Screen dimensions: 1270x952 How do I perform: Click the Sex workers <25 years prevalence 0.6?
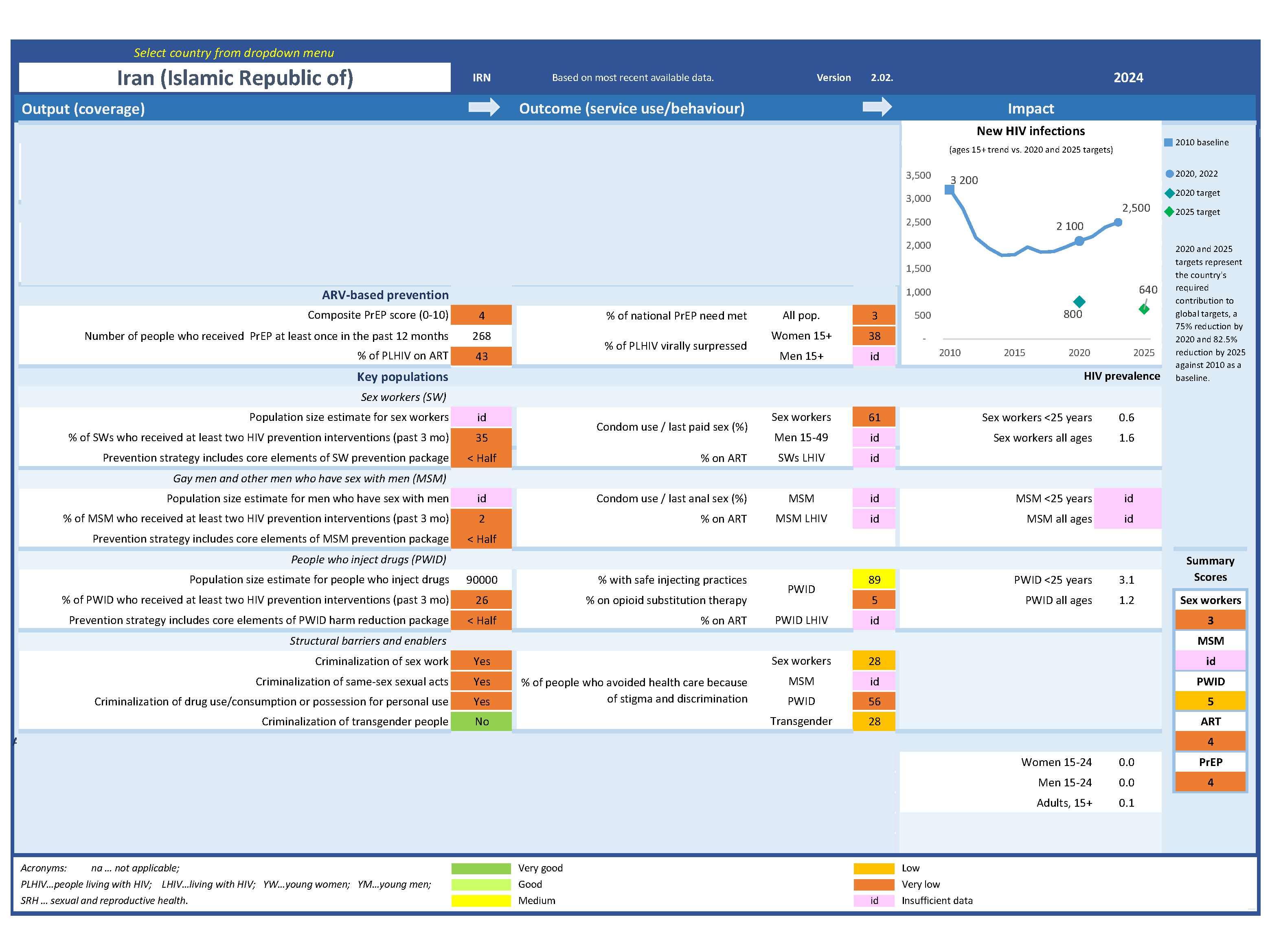pyautogui.click(x=1126, y=417)
